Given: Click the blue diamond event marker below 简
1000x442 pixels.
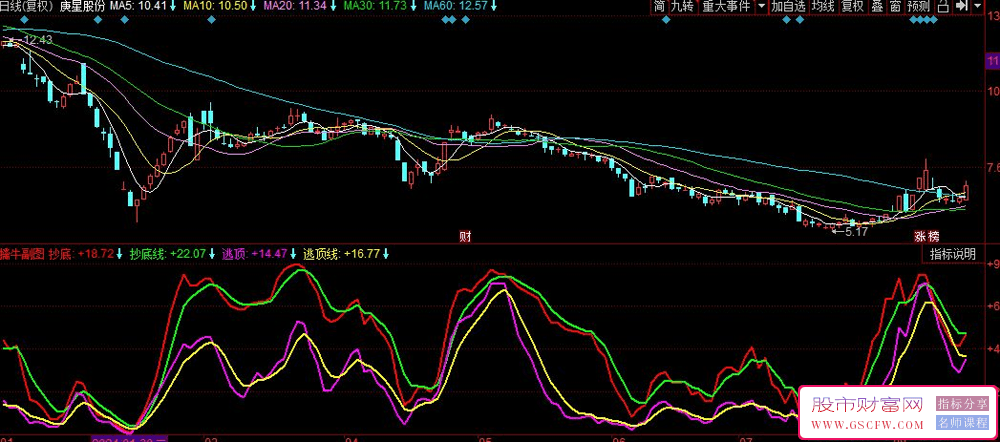Looking at the screenshot, I should tap(666, 20).
